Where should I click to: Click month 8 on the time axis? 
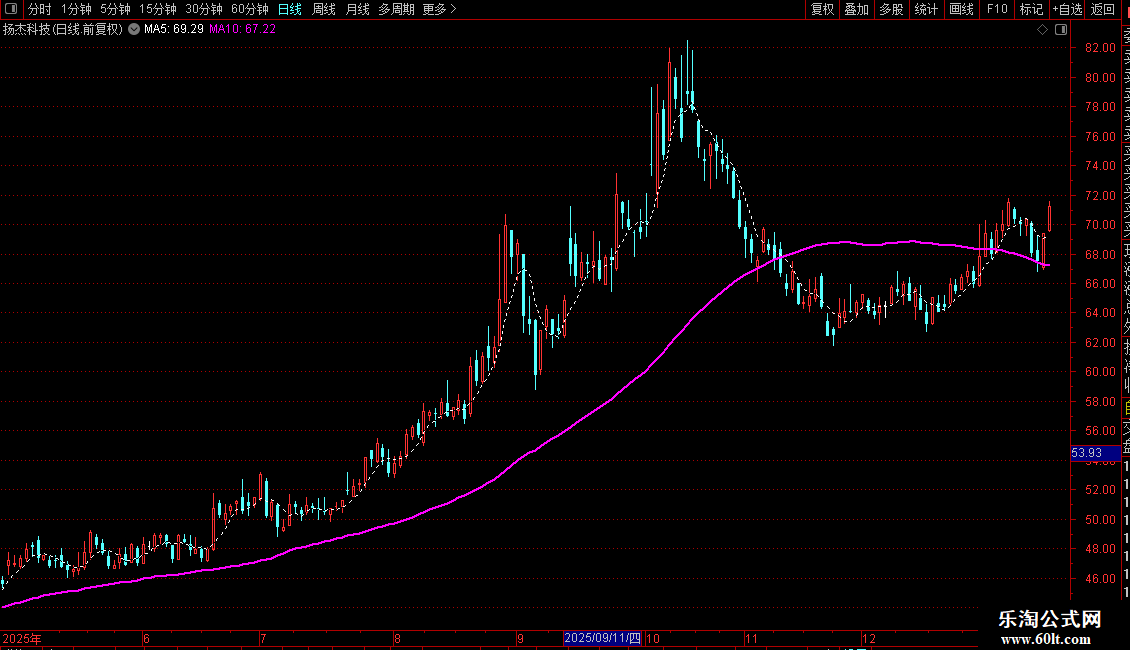tap(397, 638)
